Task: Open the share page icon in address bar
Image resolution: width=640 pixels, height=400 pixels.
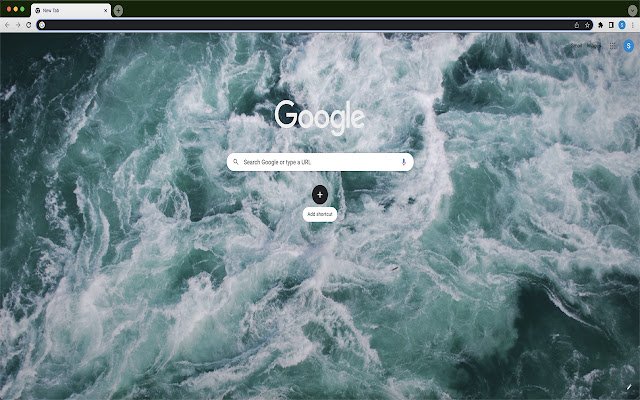Action: (x=577, y=25)
